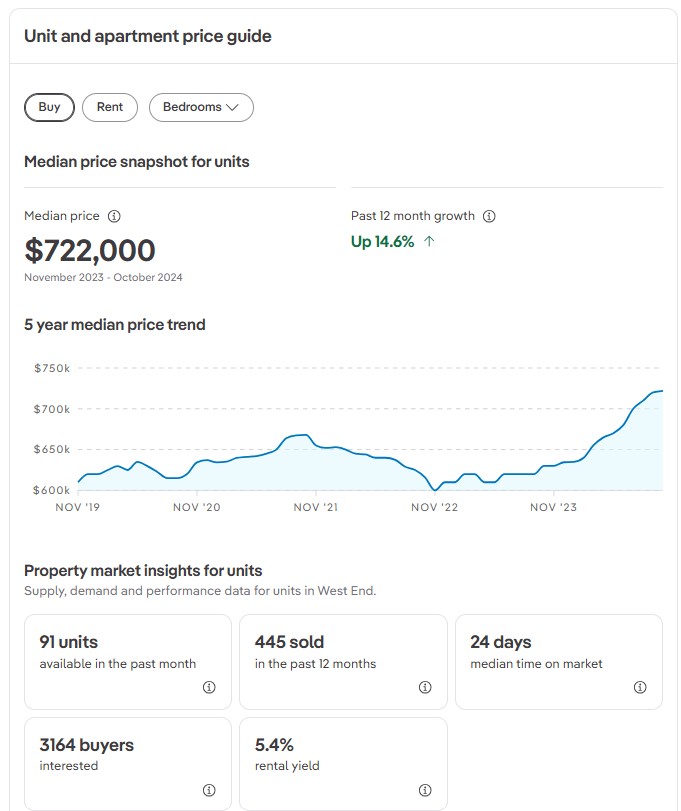Open info icon in 445 sold card
Screen dimensions: 681x811
click(x=425, y=687)
